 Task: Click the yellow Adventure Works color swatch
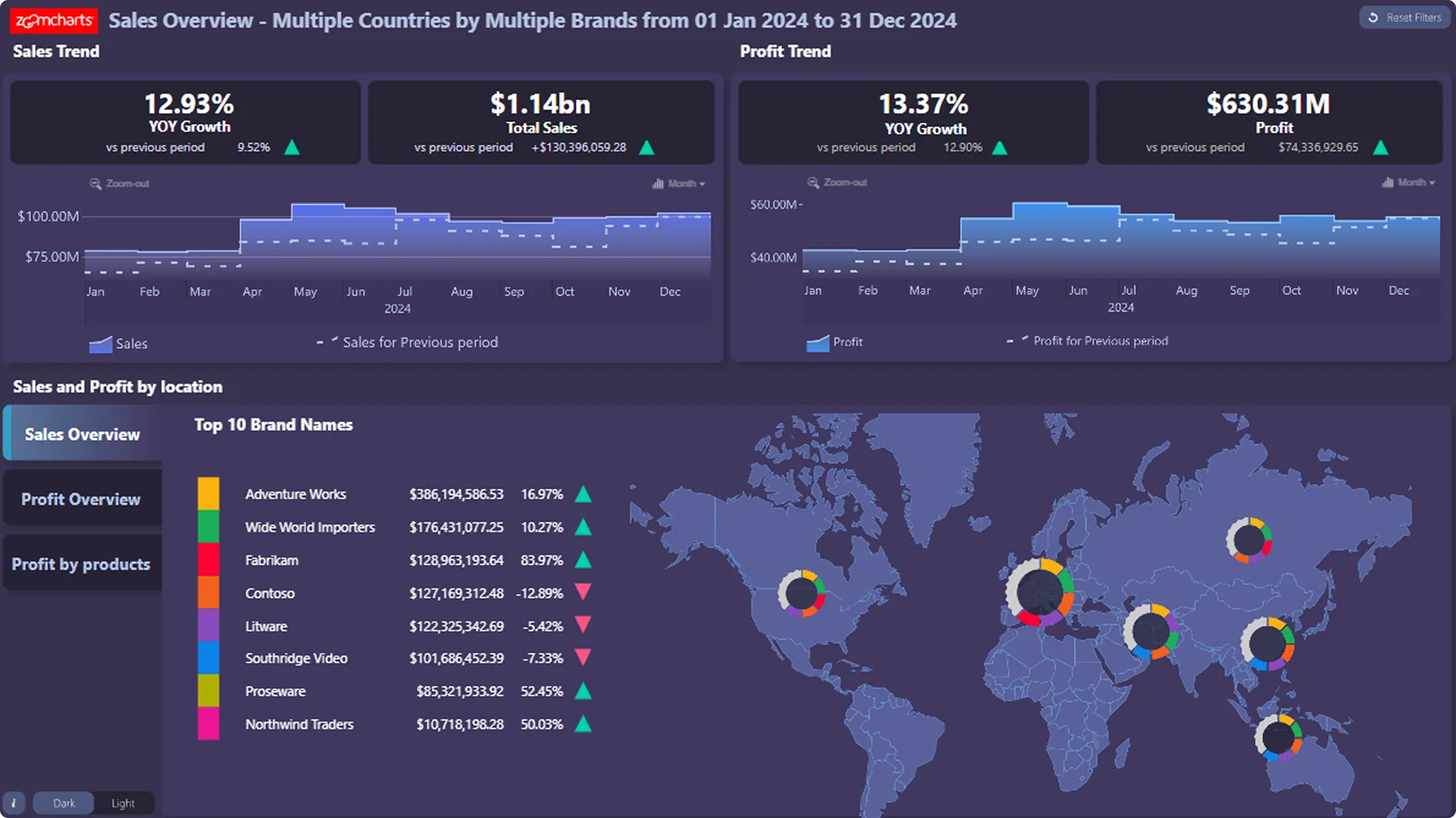[x=208, y=495]
